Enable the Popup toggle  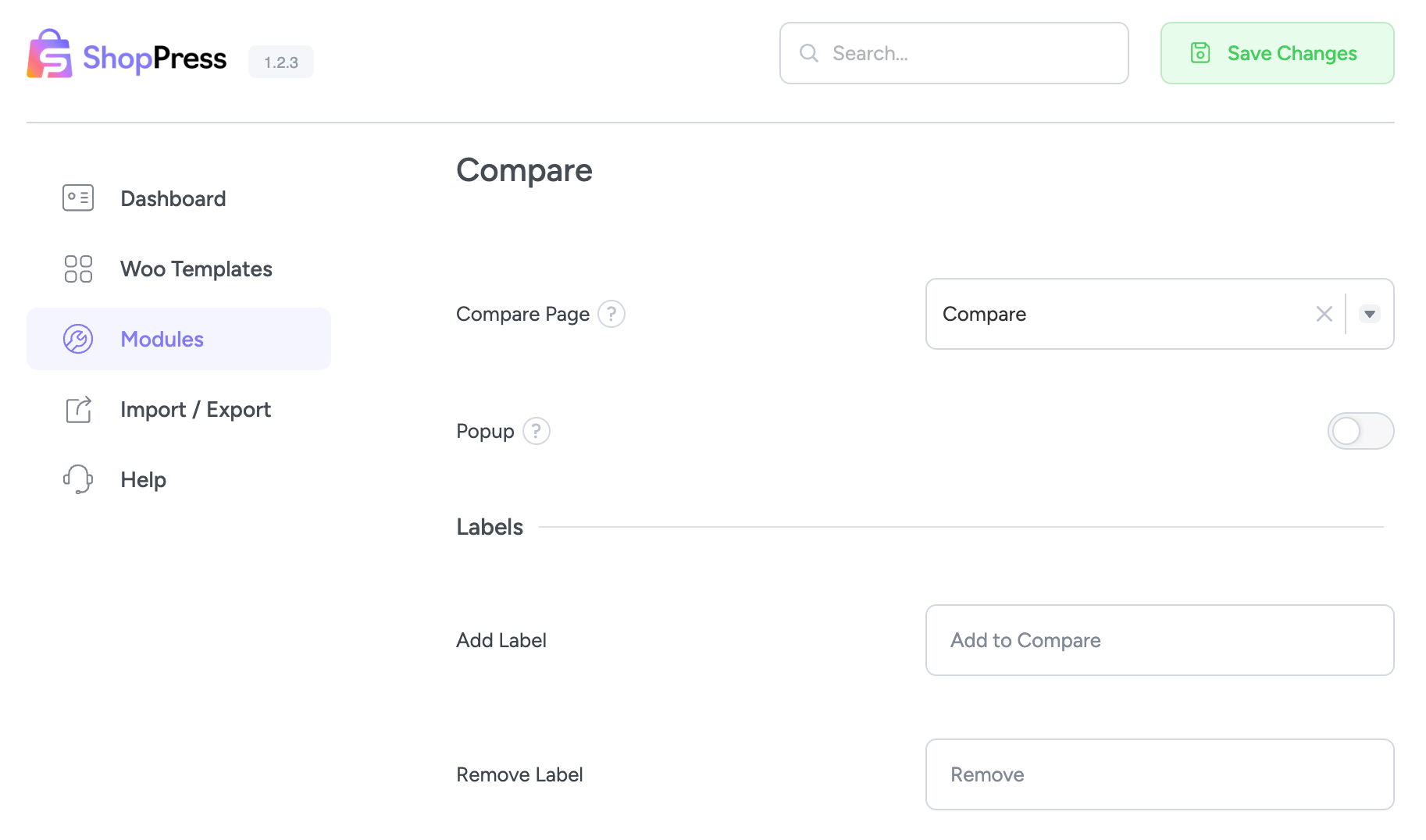coord(1361,431)
